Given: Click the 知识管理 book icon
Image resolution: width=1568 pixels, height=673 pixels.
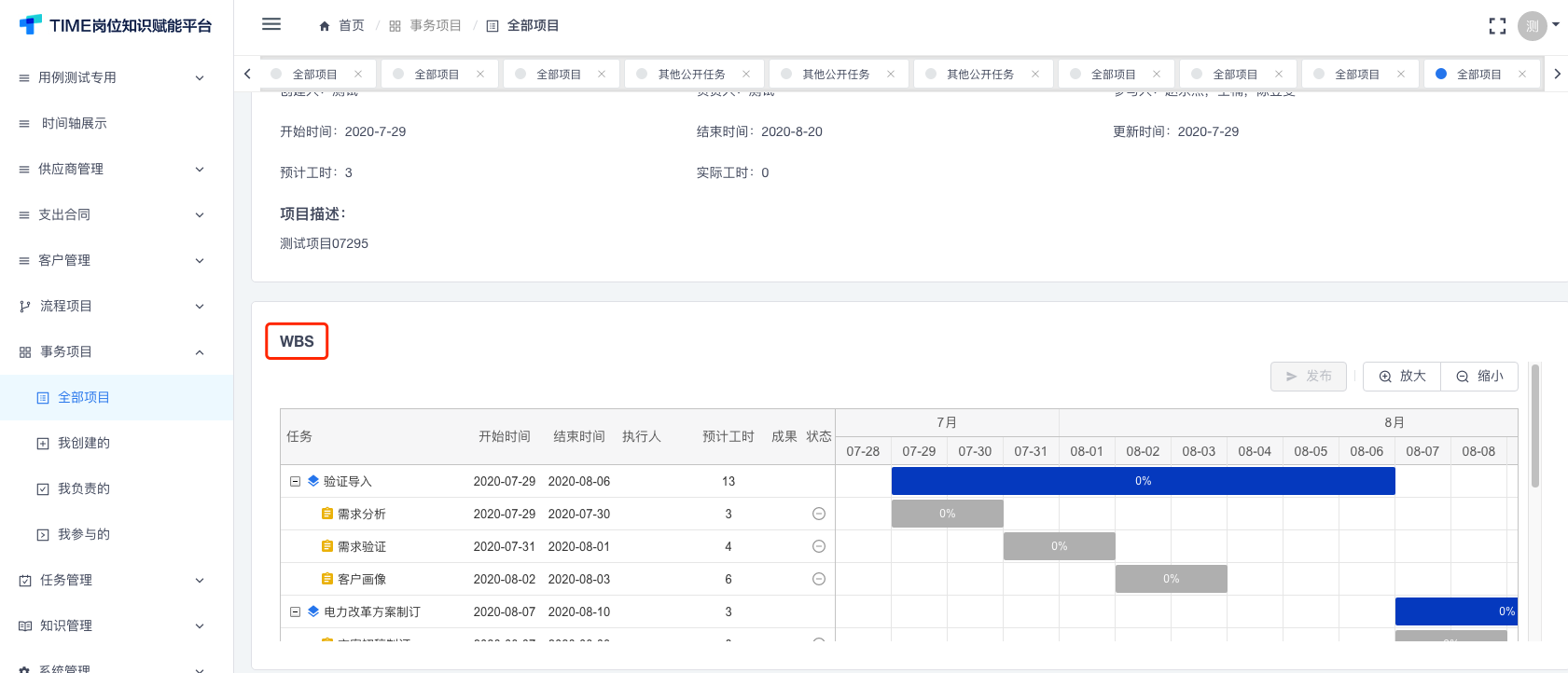Looking at the screenshot, I should coord(25,626).
